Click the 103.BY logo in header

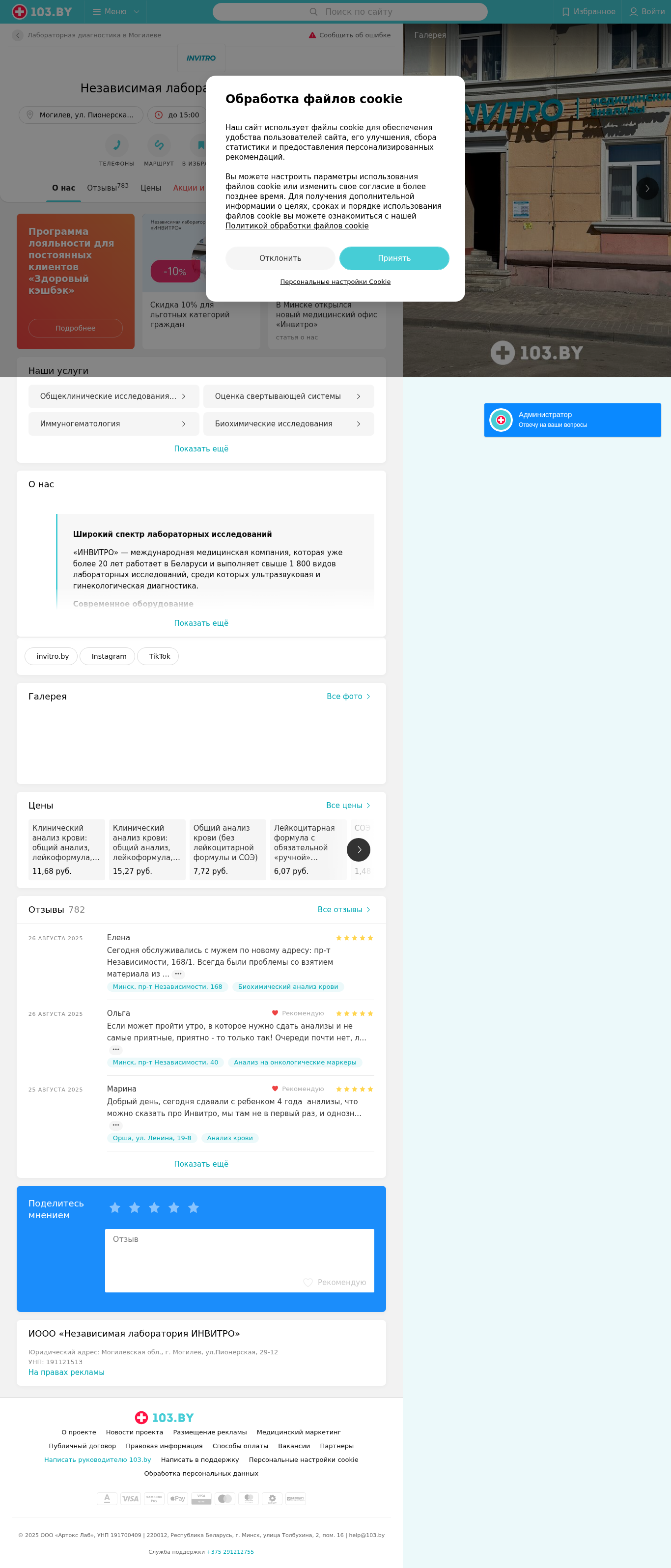coord(42,12)
